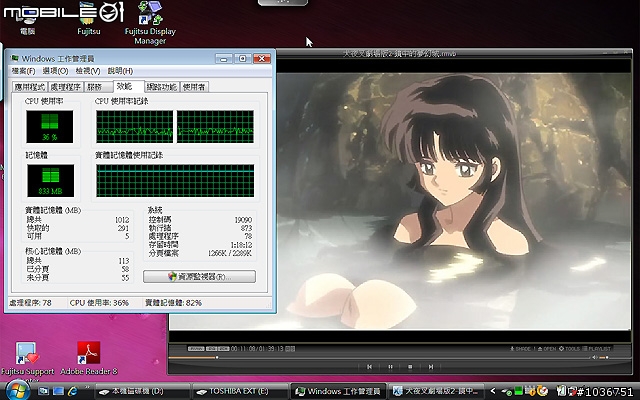Viewport: 640px width, 400px height.
Task: Open 檔案(F) menu in Task Manager
Action: pyautogui.click(x=23, y=71)
